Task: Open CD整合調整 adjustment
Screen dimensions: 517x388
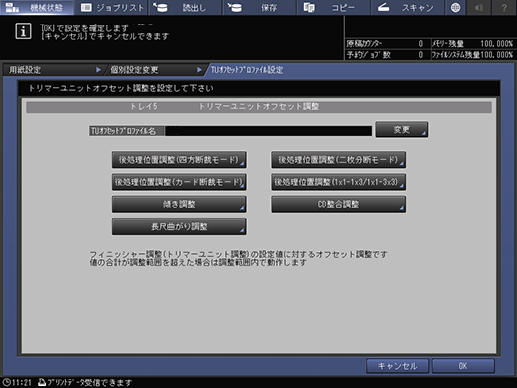Action: tap(338, 204)
